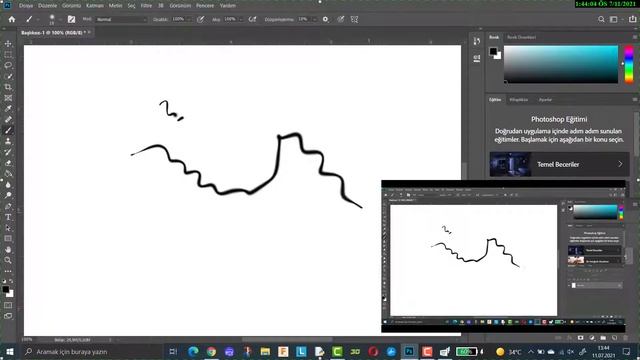
Task: Change screen mode button
Action: pos(8,316)
